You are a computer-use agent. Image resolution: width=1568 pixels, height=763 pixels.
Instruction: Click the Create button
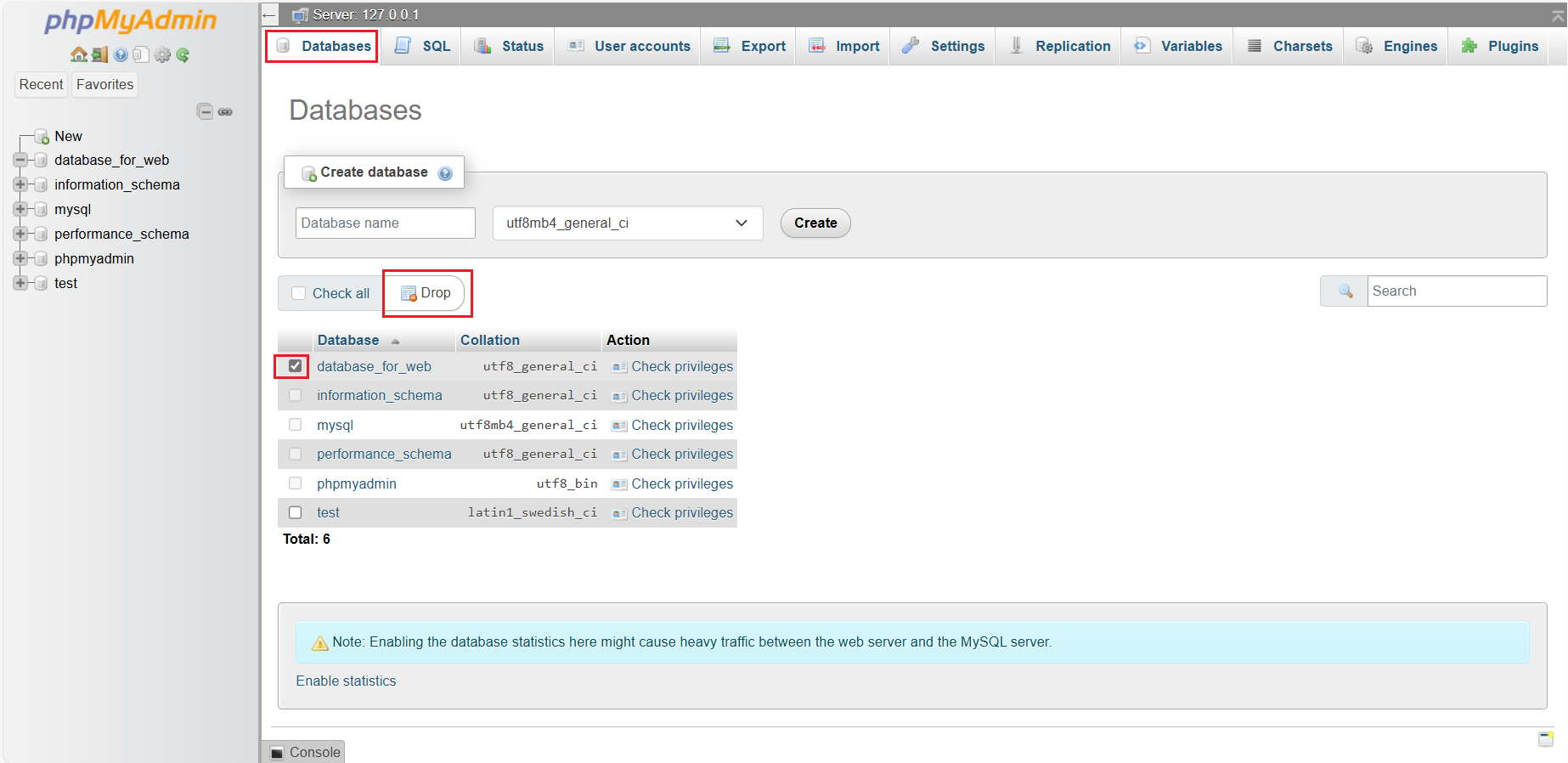point(815,223)
